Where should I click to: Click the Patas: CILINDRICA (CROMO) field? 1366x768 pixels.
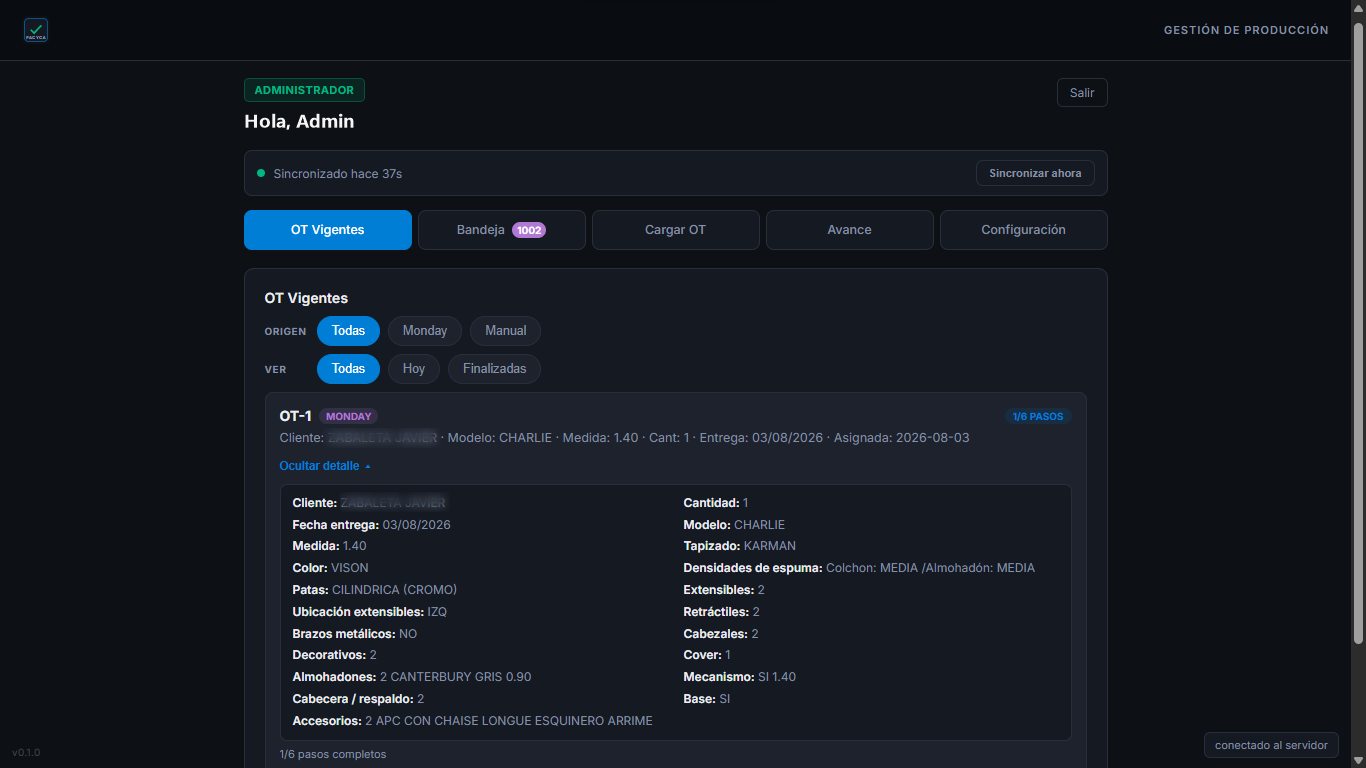(x=375, y=590)
